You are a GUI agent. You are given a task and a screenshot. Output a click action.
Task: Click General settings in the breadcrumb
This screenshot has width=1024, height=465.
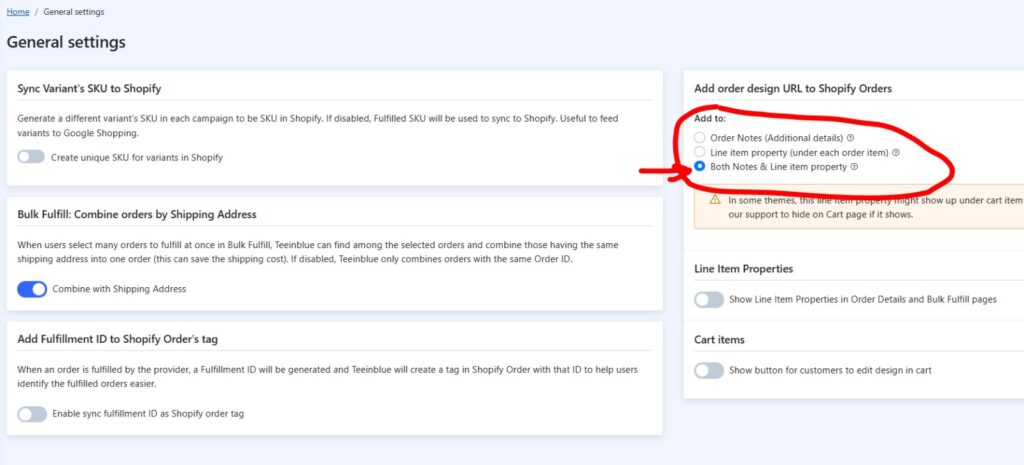[x=74, y=12]
